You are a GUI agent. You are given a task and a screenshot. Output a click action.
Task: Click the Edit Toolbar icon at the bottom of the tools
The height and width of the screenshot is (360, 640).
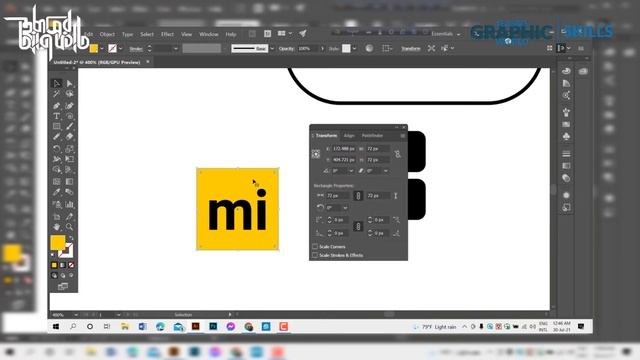(63, 286)
